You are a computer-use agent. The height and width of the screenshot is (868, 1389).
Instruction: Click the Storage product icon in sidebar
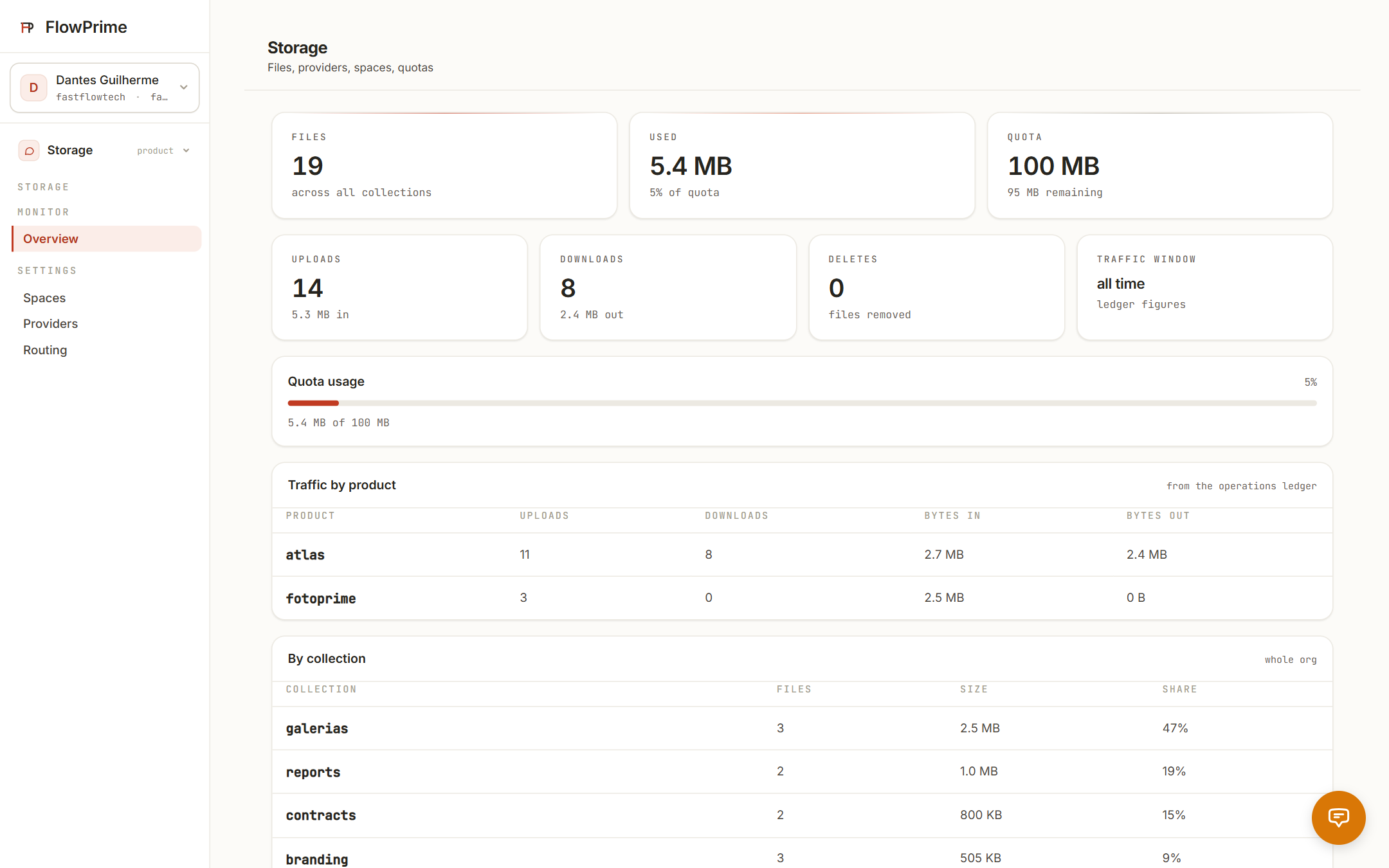pyautogui.click(x=29, y=150)
